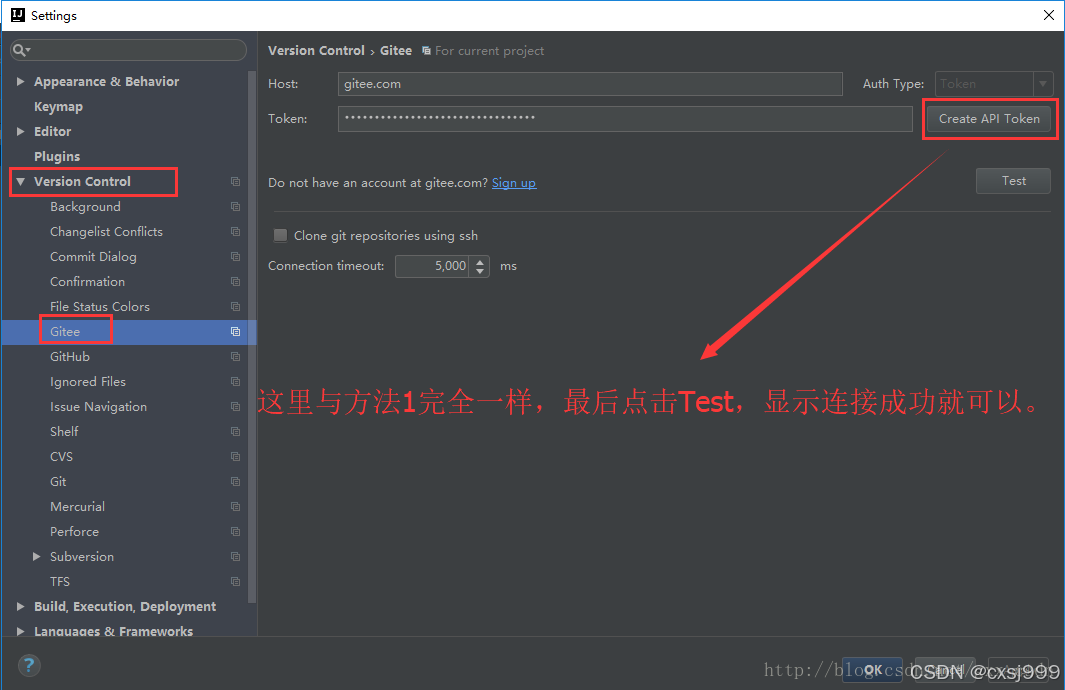Select Ignored Files entry
The height and width of the screenshot is (690, 1065).
[88, 382]
